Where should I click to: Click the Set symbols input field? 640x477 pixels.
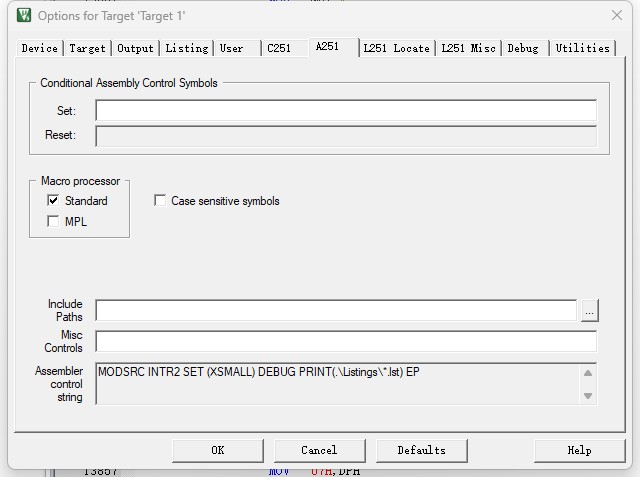(346, 111)
